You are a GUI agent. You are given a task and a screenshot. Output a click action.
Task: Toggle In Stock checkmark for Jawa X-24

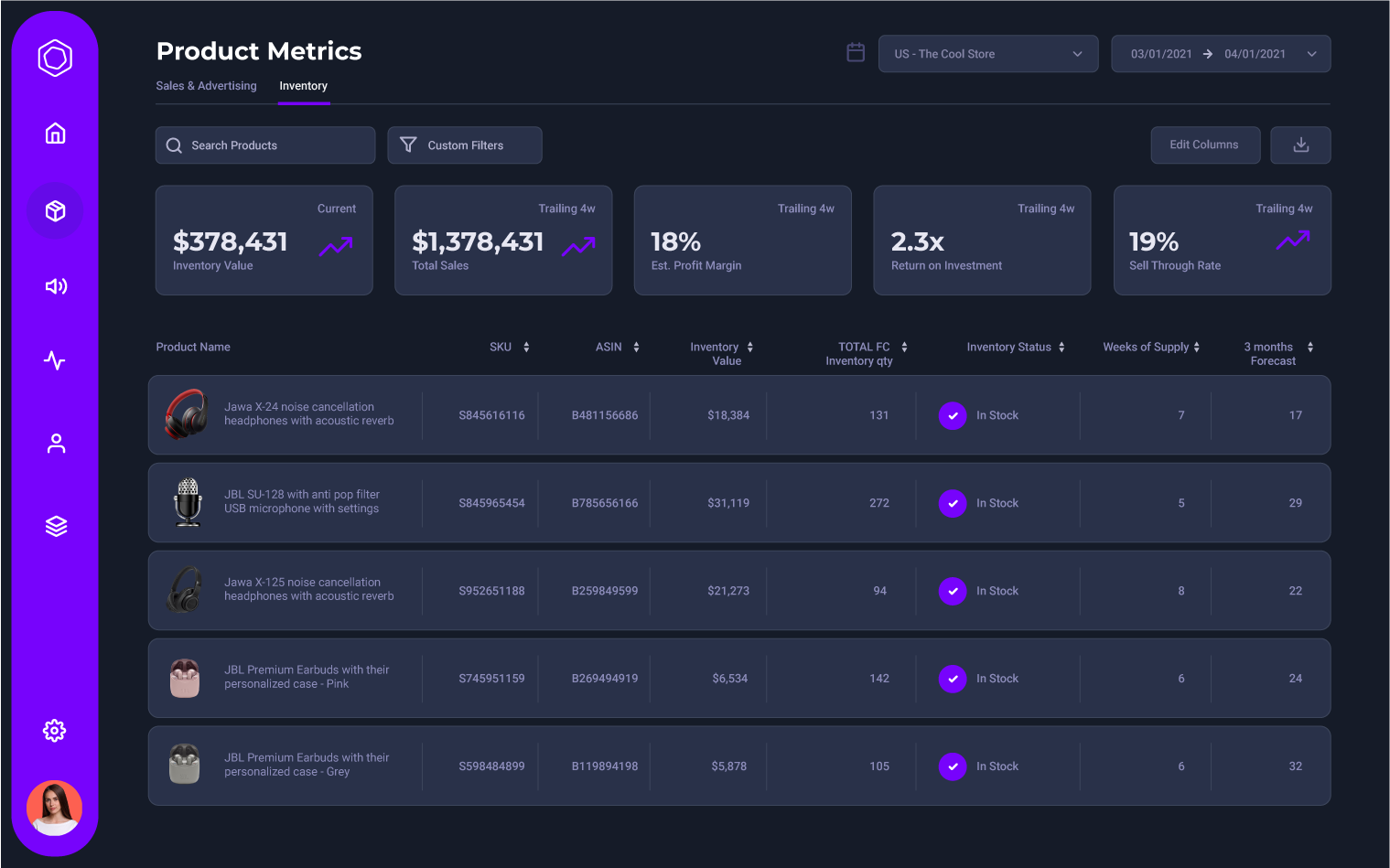pyautogui.click(x=953, y=415)
